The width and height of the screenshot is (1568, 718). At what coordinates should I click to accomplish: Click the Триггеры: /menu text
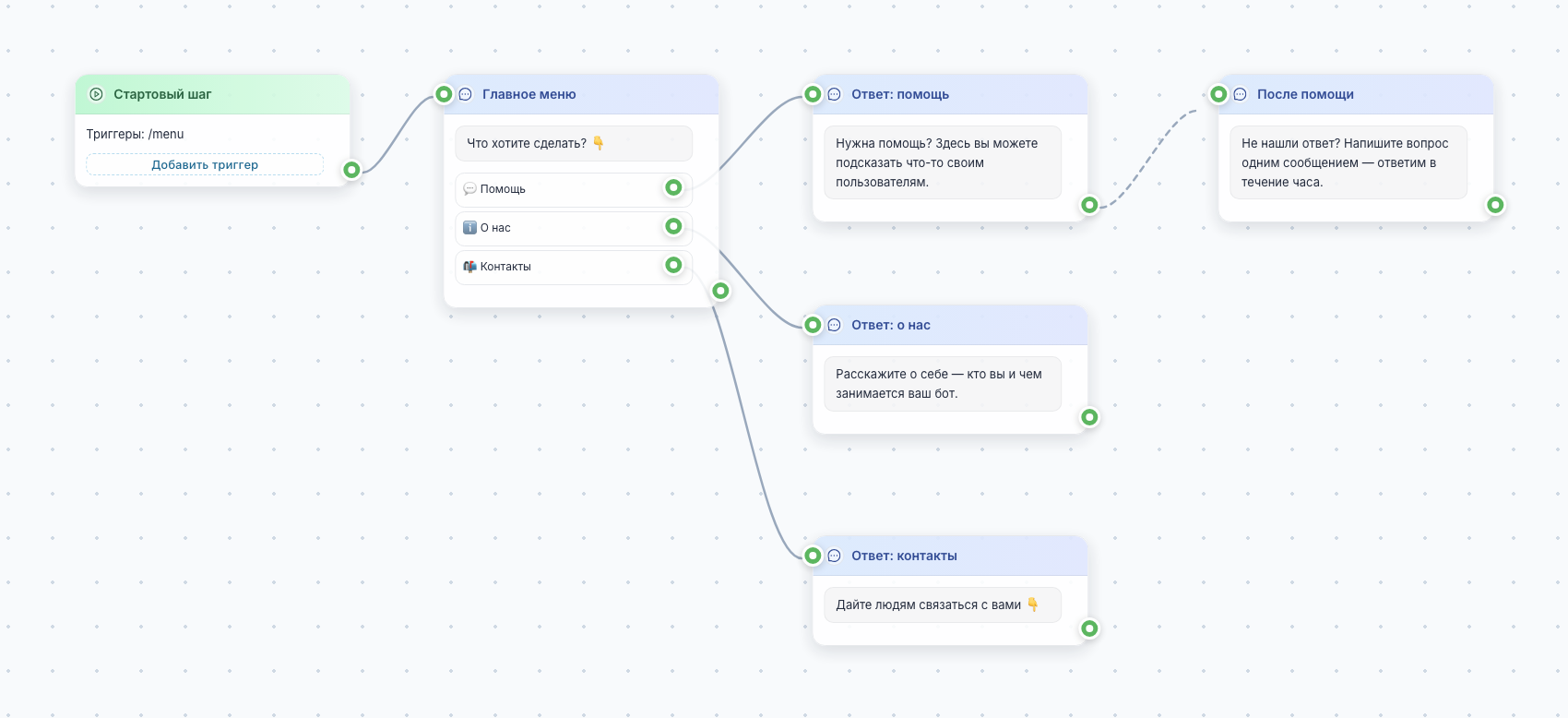[136, 134]
